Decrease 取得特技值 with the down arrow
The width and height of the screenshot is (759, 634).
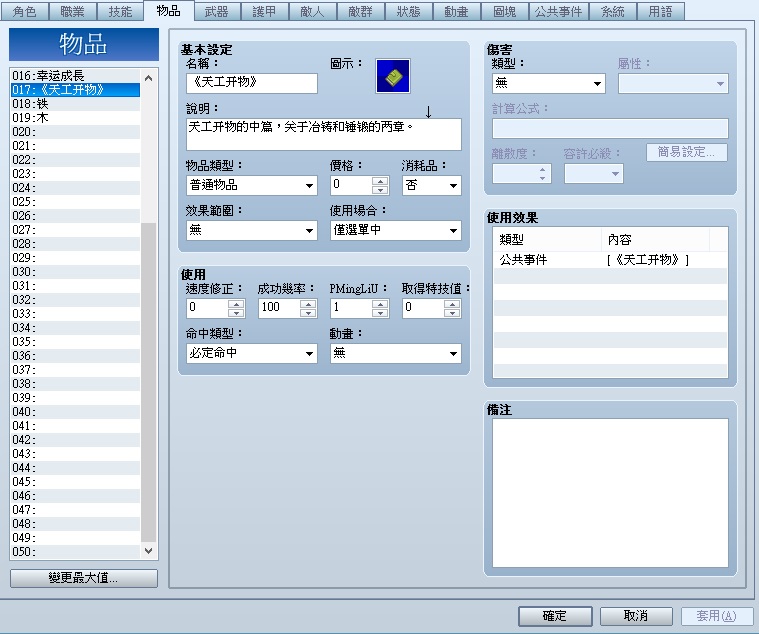click(452, 313)
